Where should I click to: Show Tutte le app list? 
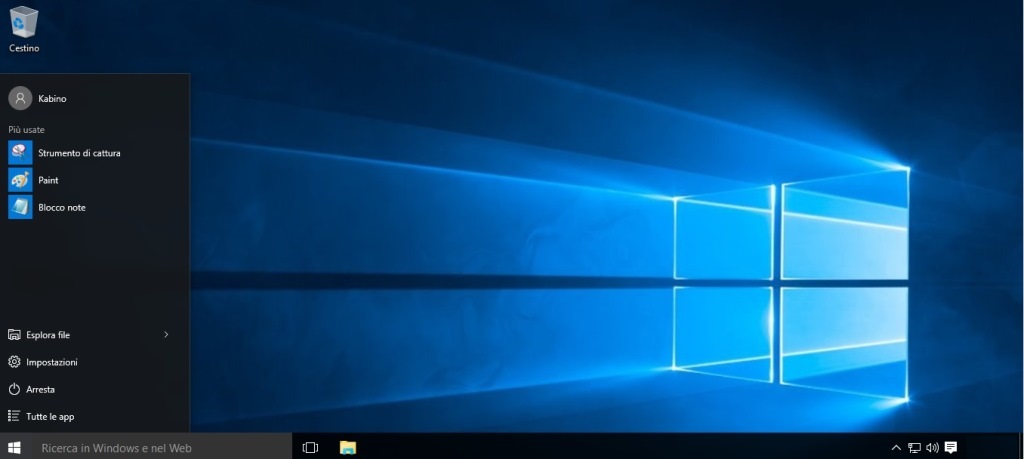click(50, 417)
